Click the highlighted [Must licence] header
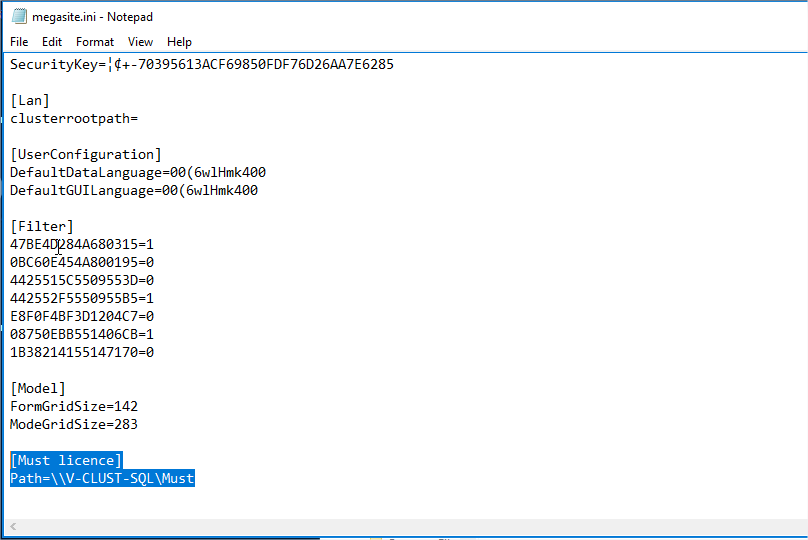 [66, 460]
